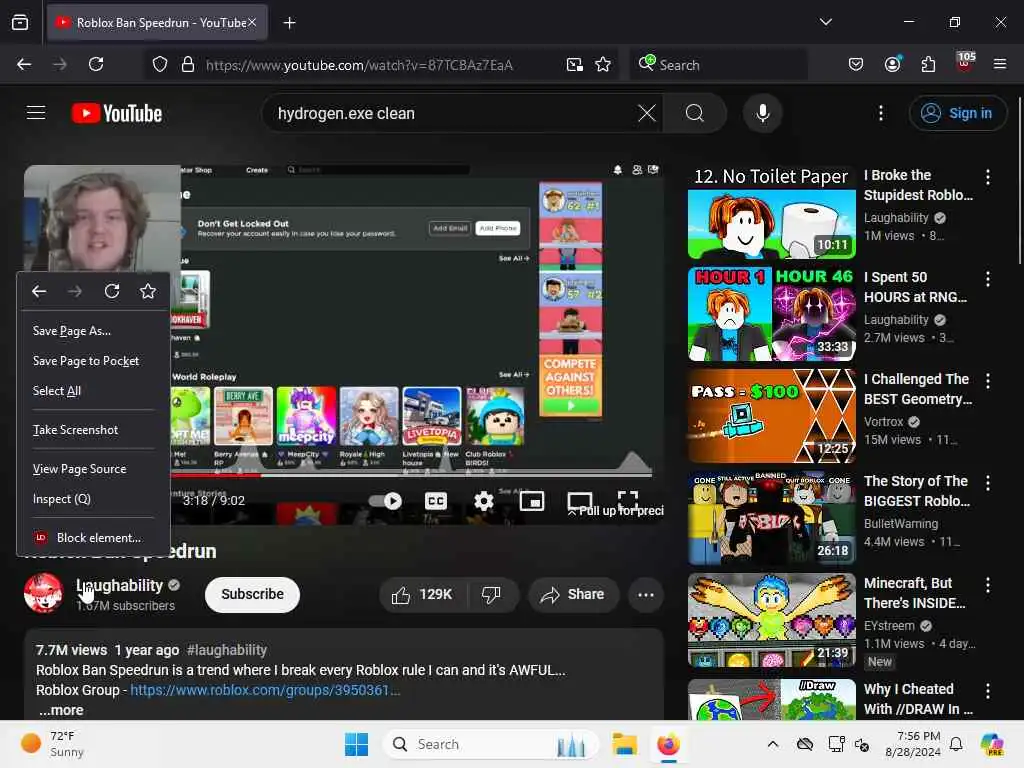Click Back arrow in context menu
This screenshot has width=1024, height=768.
pos(39,291)
